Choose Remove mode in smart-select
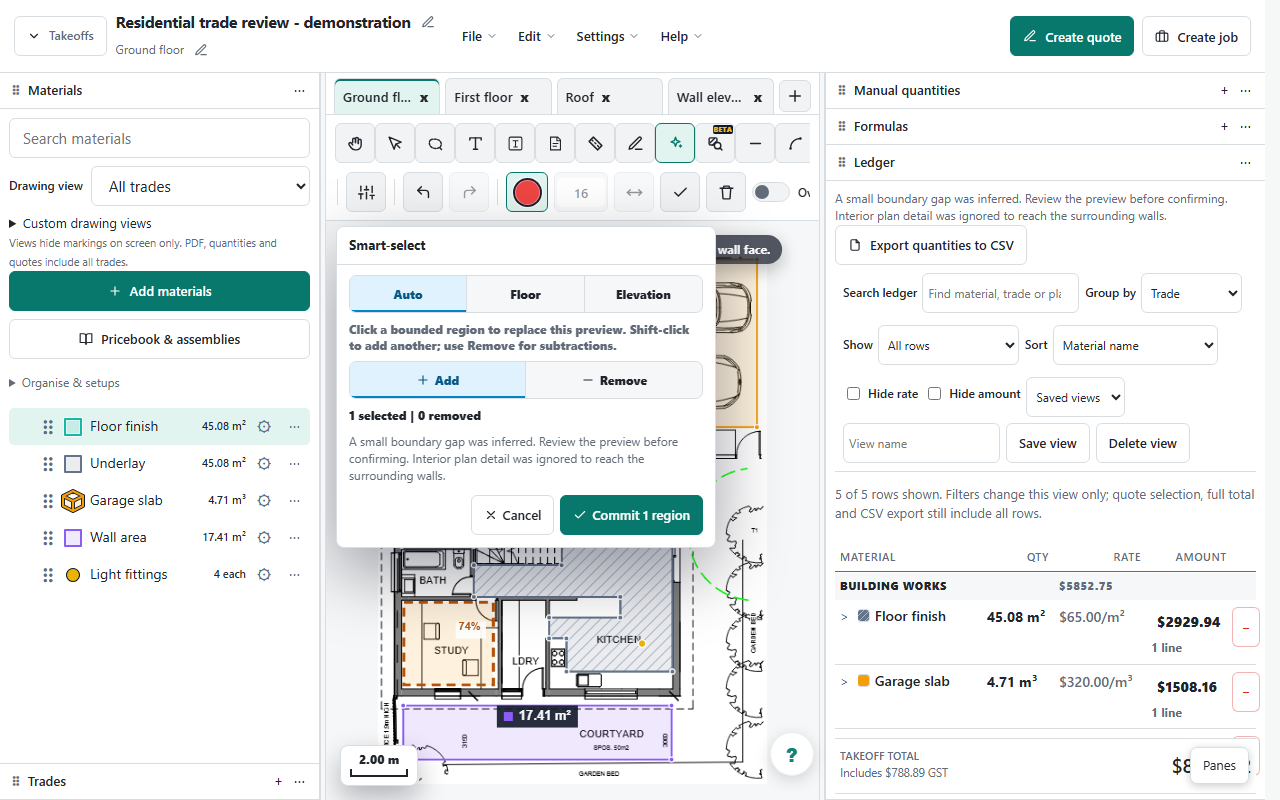Viewport: 1280px width, 800px height. pyautogui.click(x=614, y=380)
